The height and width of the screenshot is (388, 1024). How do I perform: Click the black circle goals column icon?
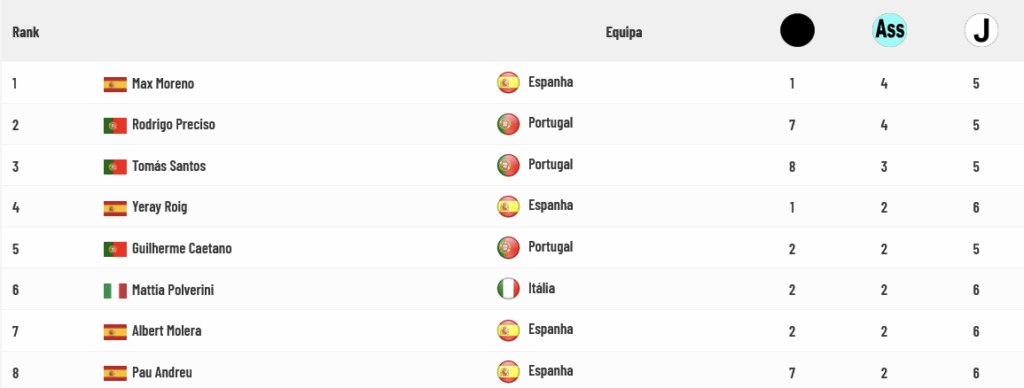tap(797, 31)
